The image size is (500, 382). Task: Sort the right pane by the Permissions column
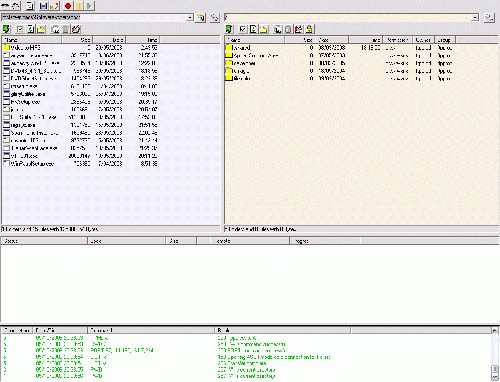pos(397,40)
